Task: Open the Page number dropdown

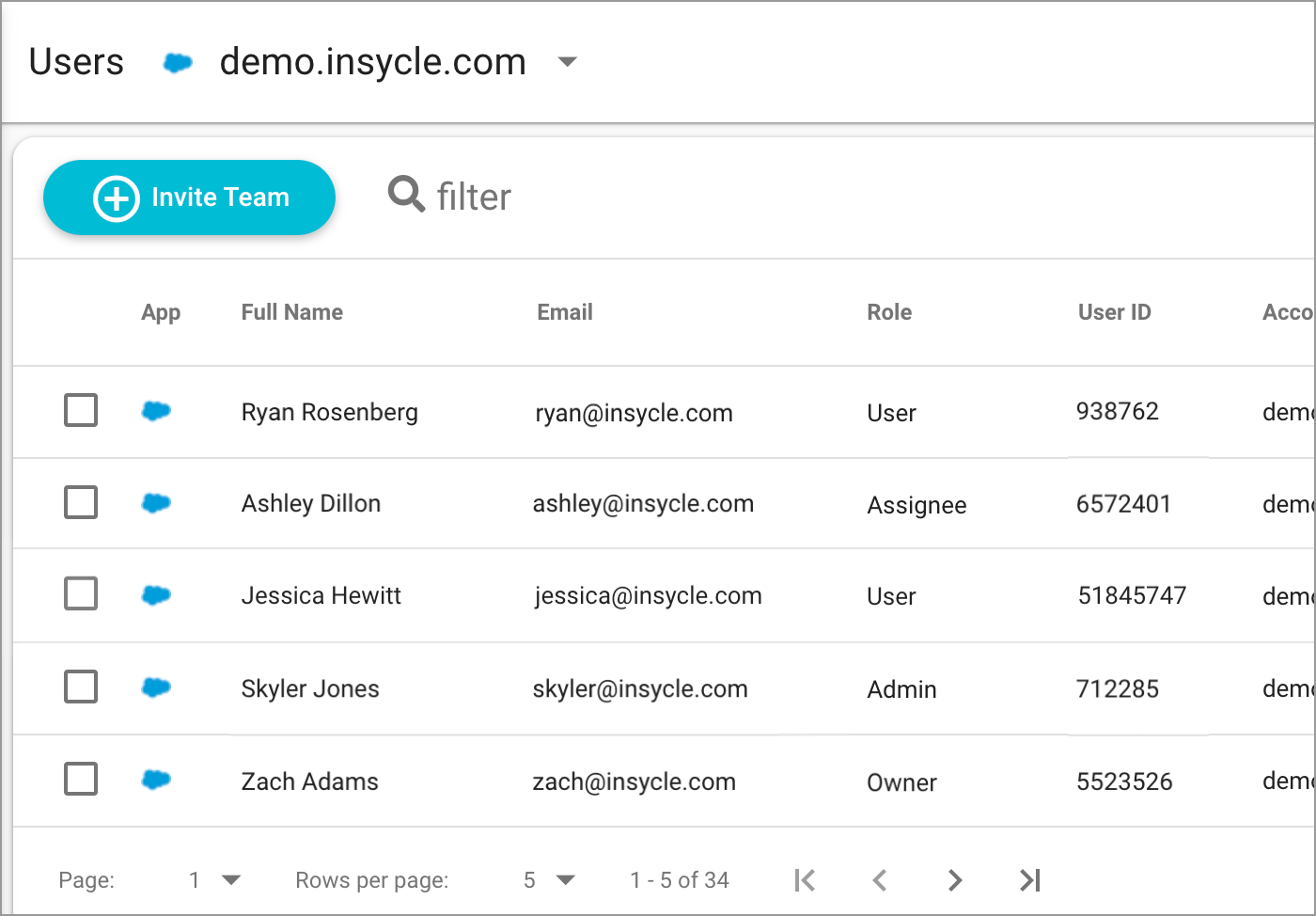Action: (214, 880)
